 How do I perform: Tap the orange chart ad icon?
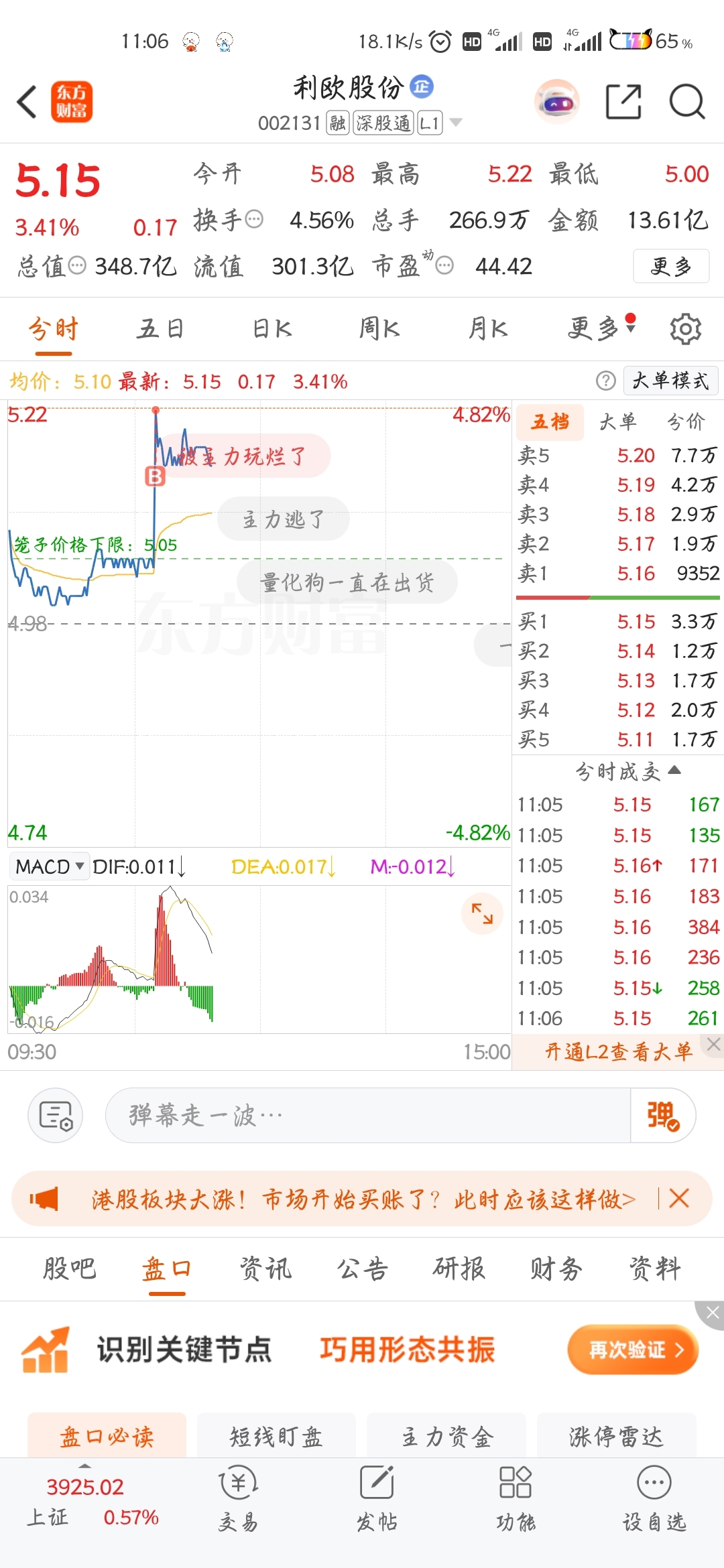point(46,1350)
